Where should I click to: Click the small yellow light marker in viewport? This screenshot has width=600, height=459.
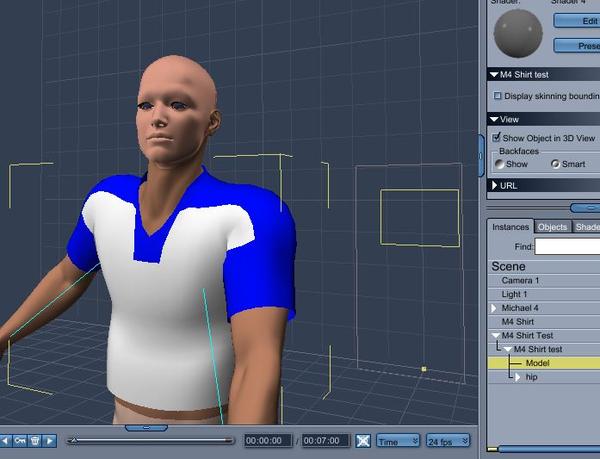[x=424, y=369]
